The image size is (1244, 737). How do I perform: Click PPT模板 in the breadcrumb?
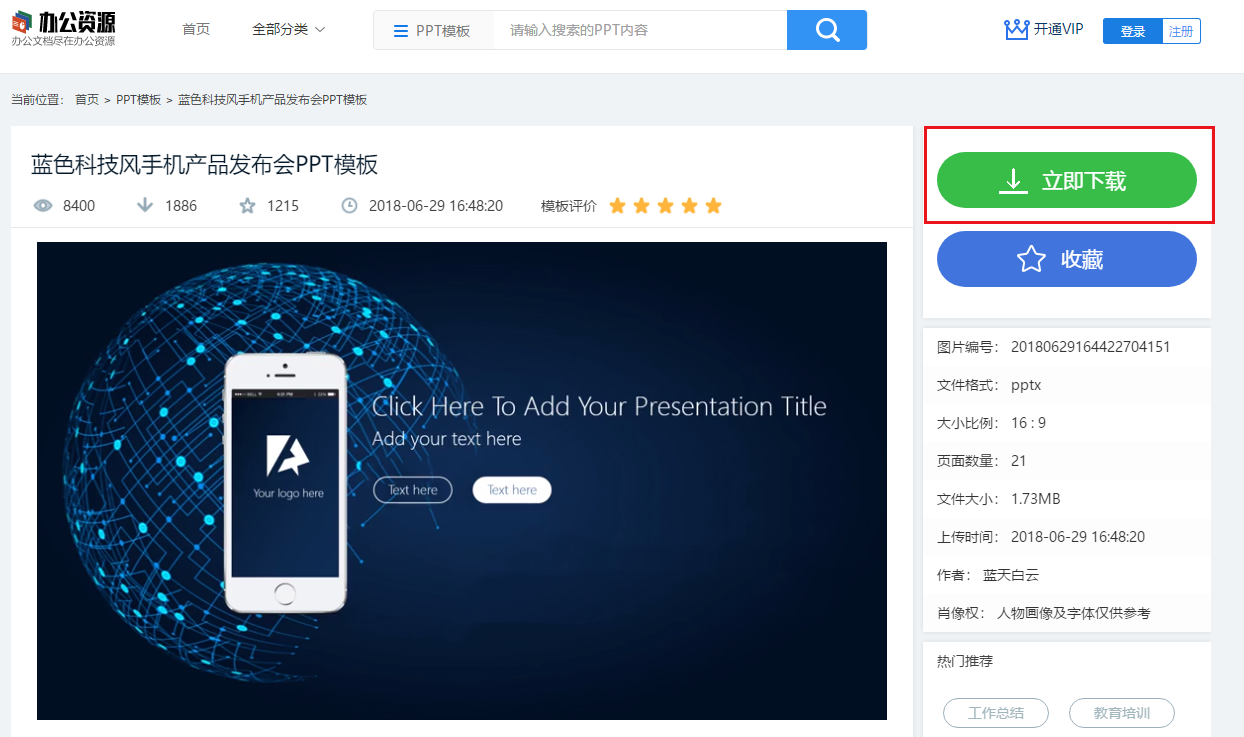(138, 100)
